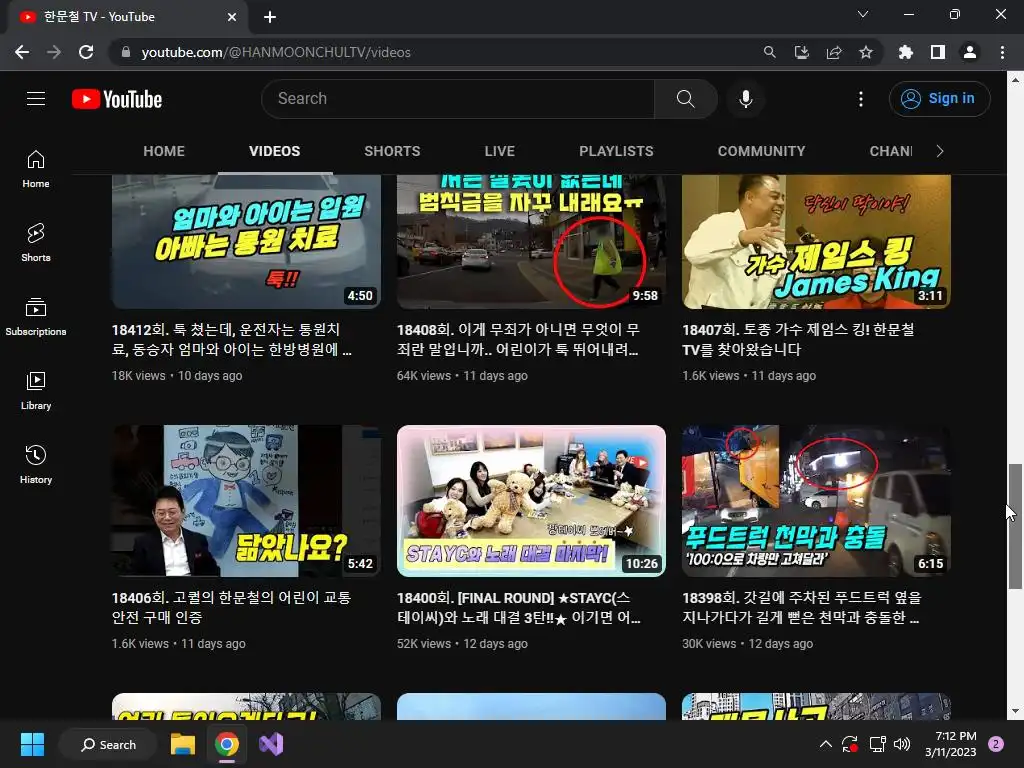1024x768 pixels.
Task: Open YouTube settings three-dot menu
Action: [861, 99]
